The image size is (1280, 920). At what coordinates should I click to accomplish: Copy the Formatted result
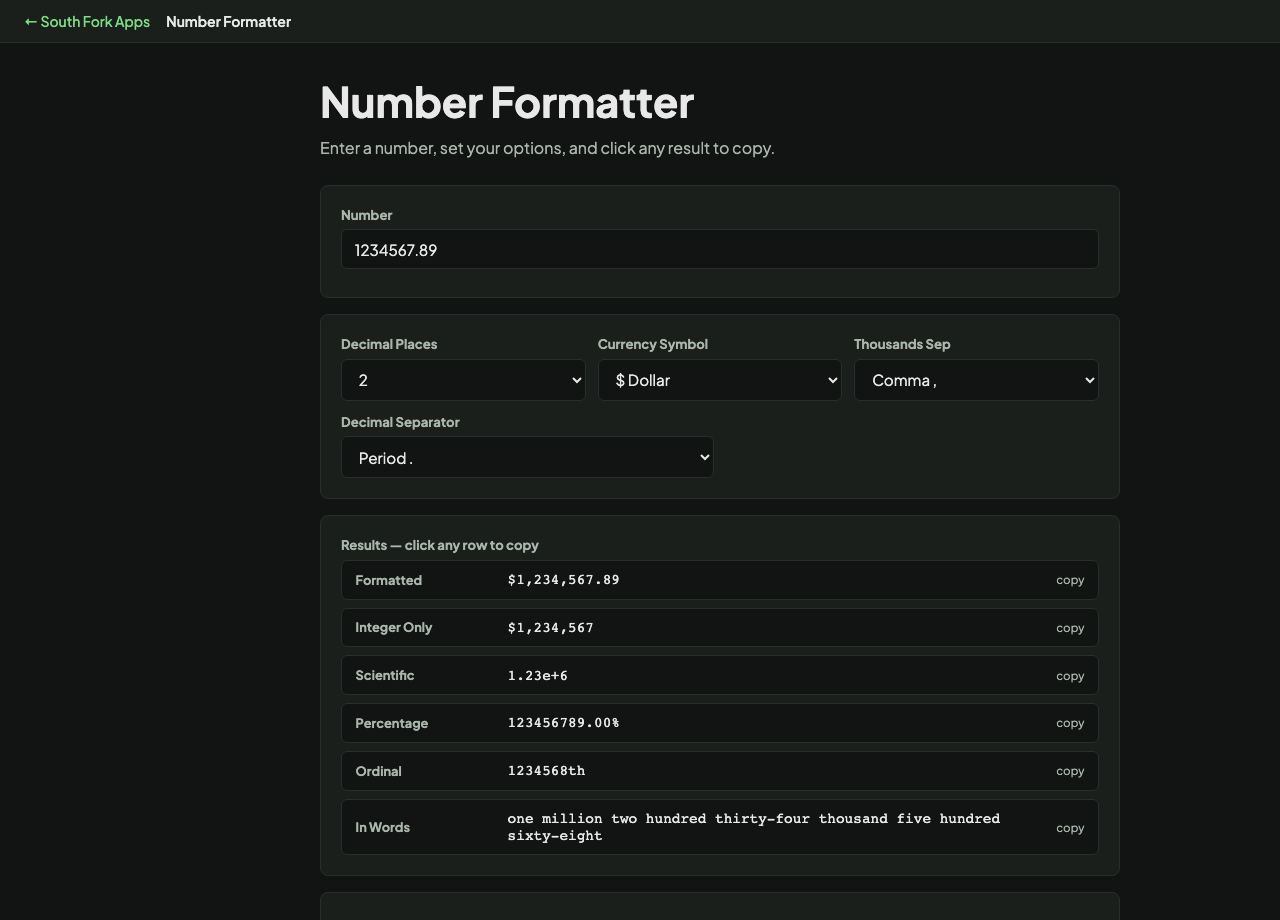coord(1070,580)
